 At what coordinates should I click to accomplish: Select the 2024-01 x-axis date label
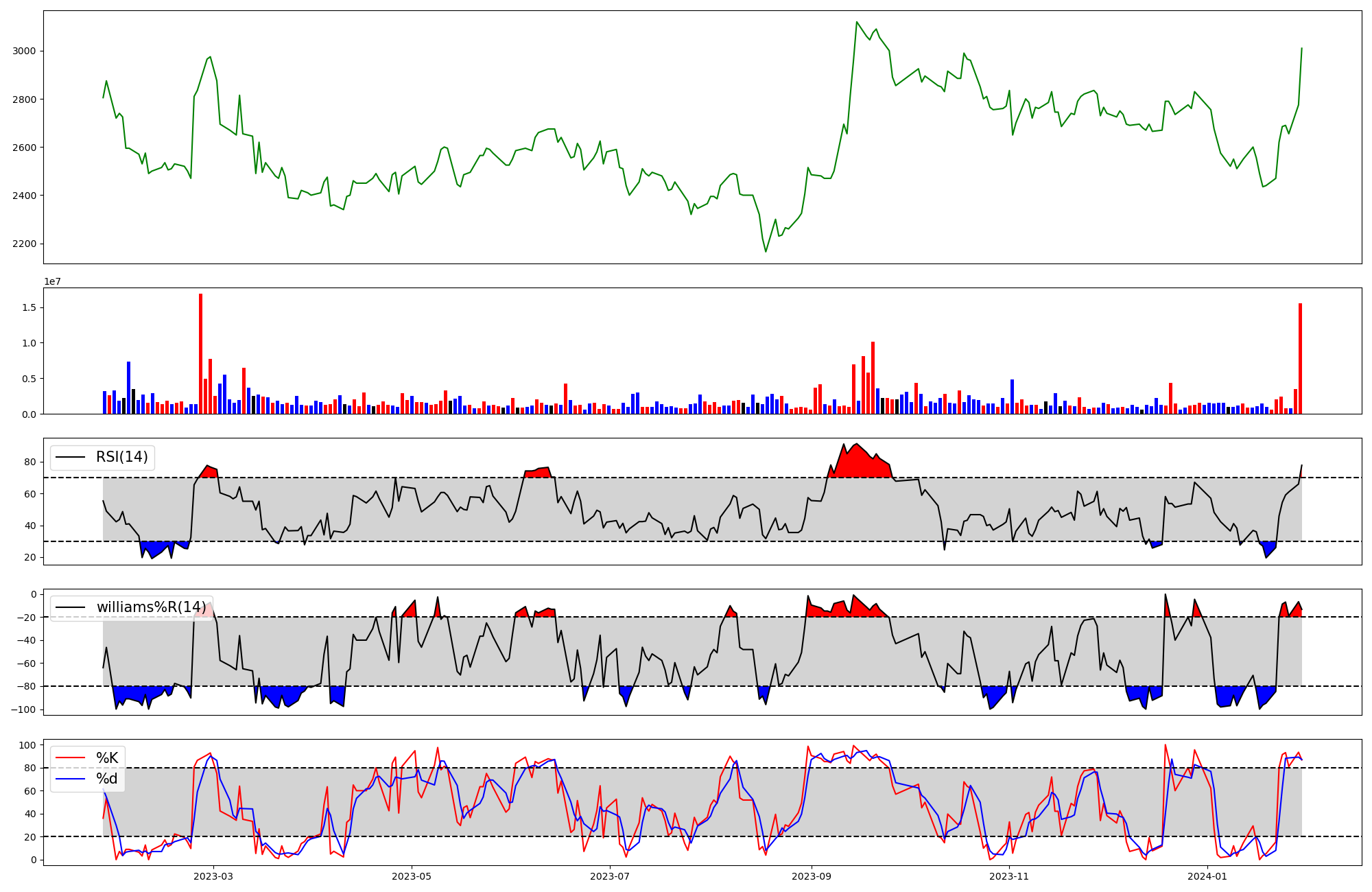point(1207,876)
